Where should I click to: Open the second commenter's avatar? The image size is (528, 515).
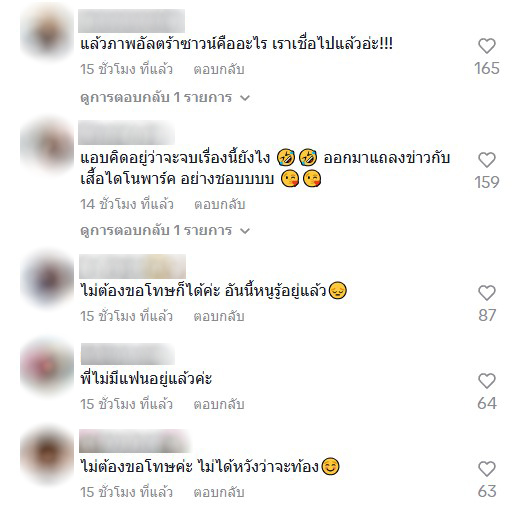click(x=47, y=147)
